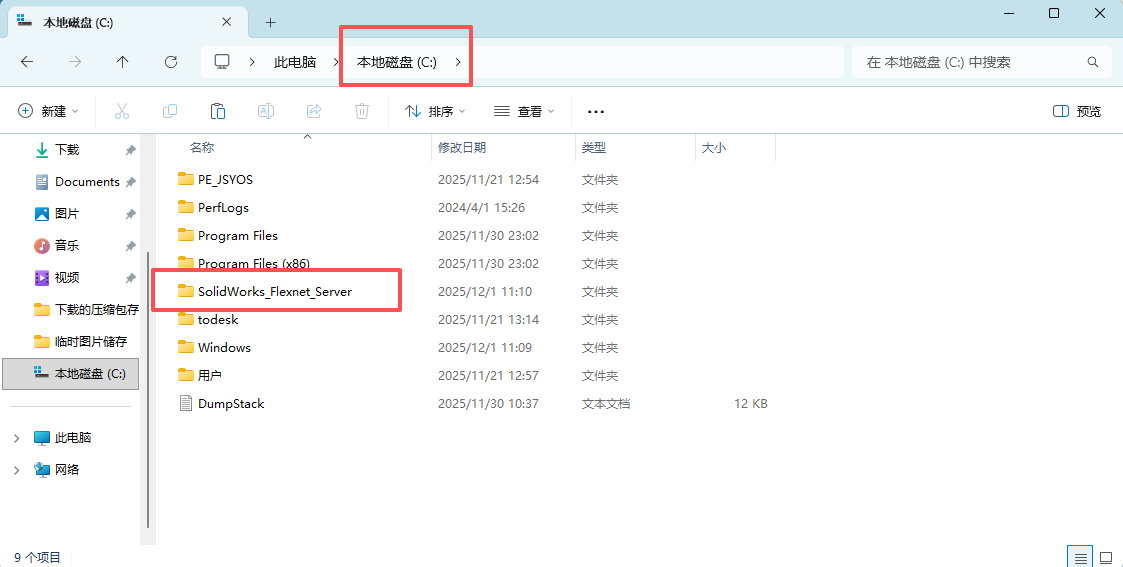Select the todesk folder
The height and width of the screenshot is (567, 1123).
(218, 319)
